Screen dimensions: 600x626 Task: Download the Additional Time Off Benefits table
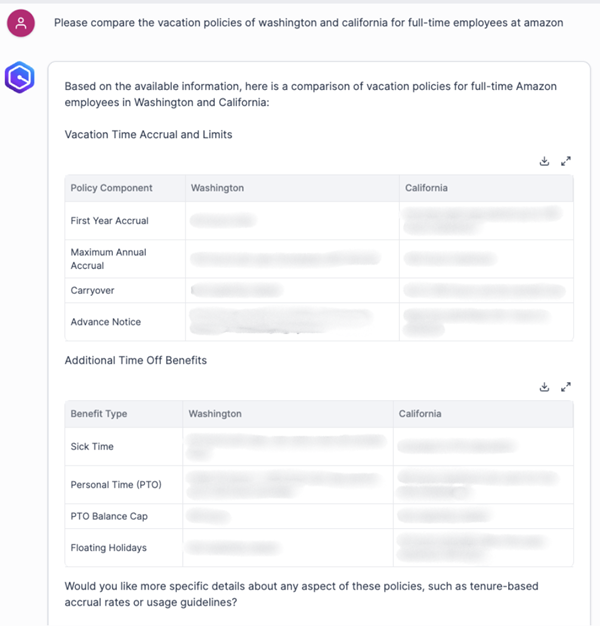click(544, 387)
